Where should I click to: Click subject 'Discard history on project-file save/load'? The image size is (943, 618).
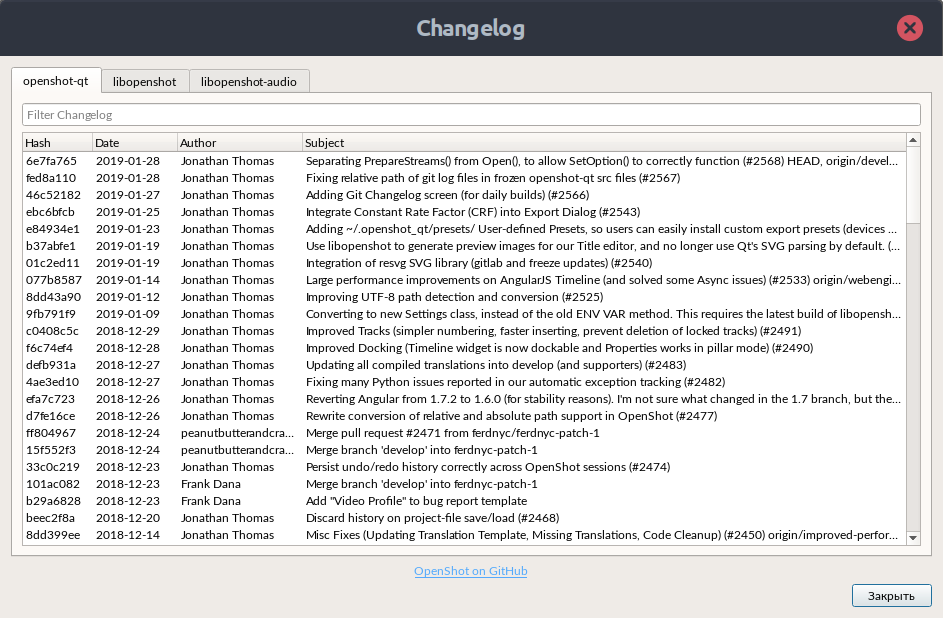point(432,518)
